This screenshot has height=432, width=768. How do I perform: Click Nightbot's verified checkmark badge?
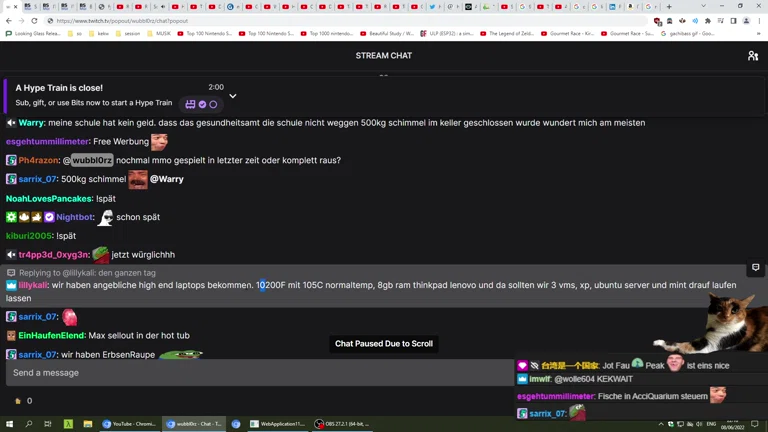click(49, 217)
